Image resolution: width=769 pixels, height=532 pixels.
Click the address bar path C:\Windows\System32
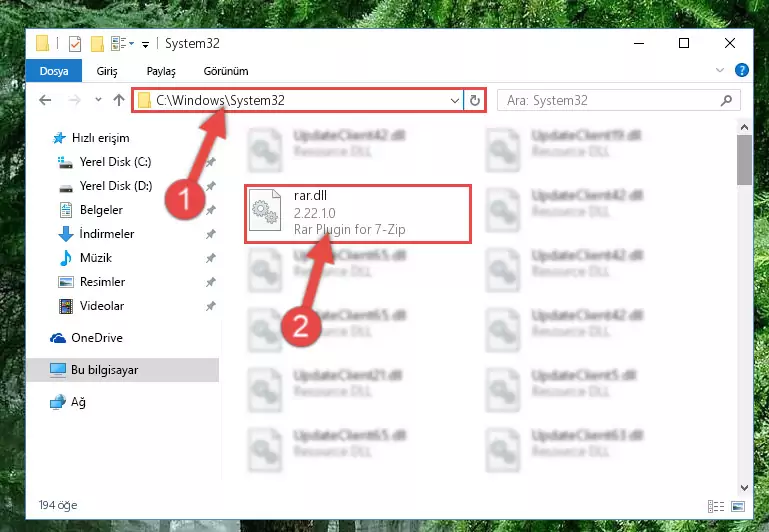pyautogui.click(x=220, y=101)
